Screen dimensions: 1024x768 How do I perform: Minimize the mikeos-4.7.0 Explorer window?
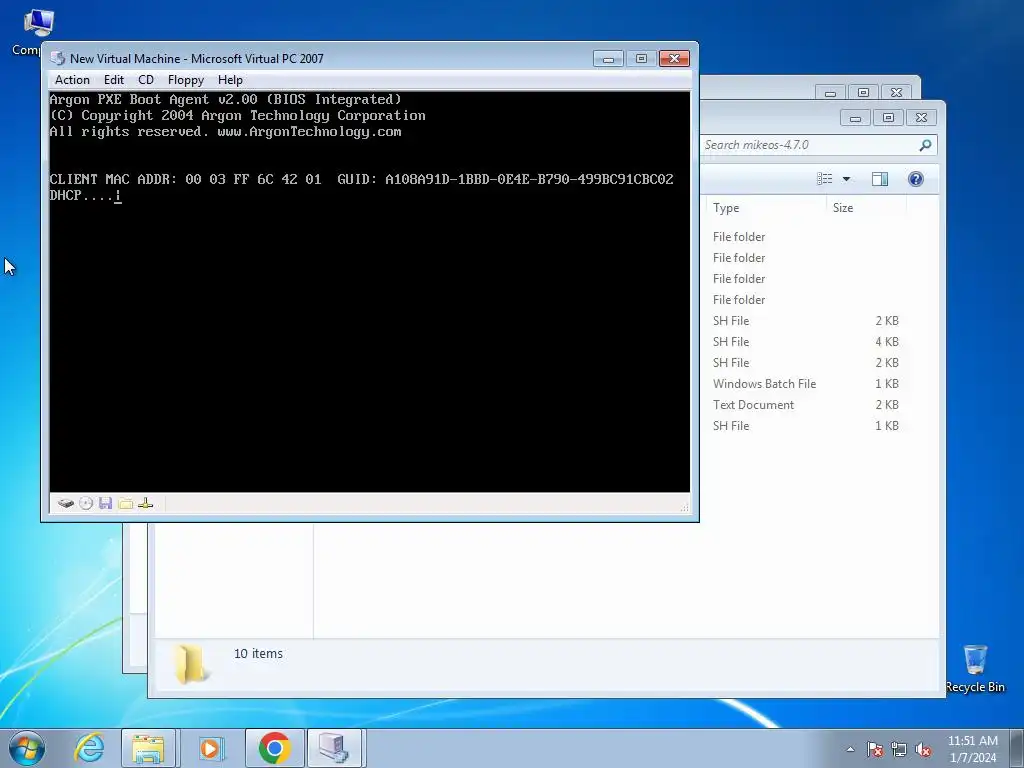856,118
